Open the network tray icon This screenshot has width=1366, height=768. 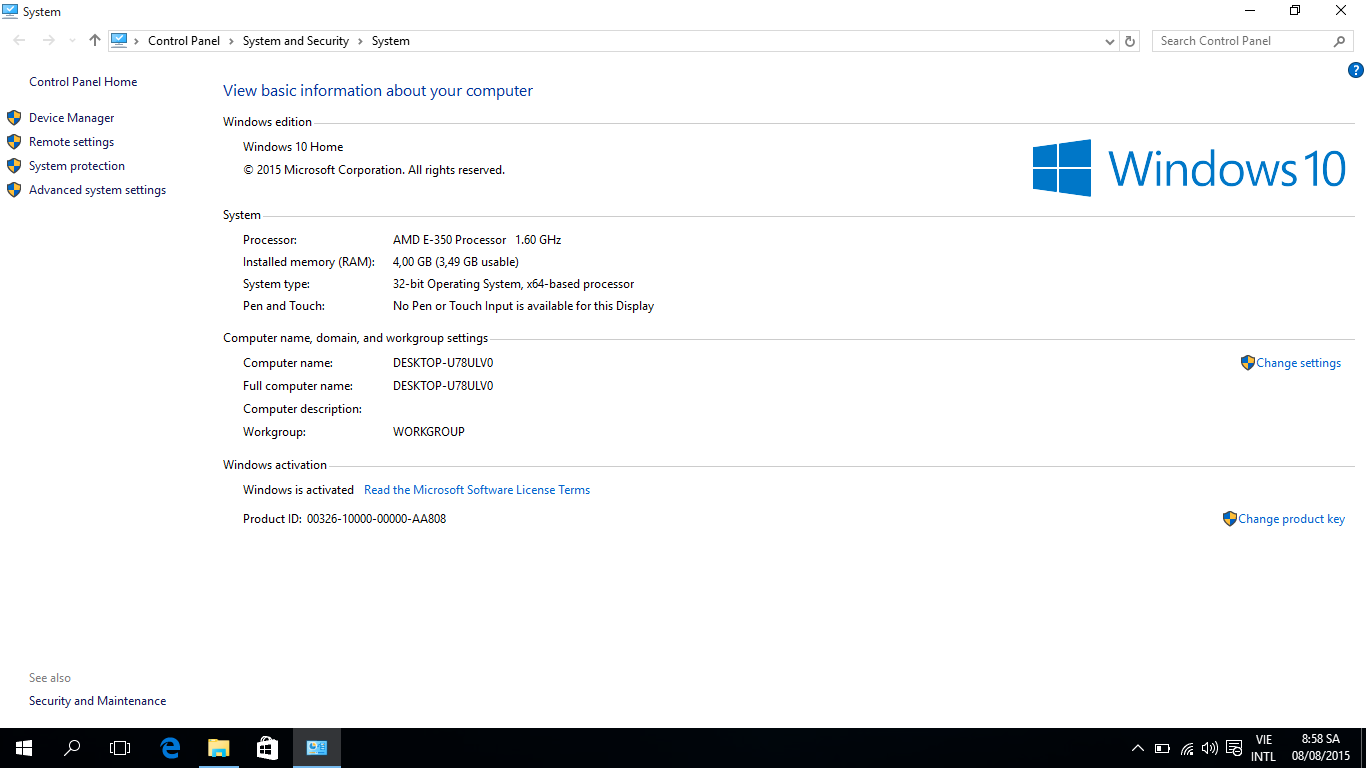pyautogui.click(x=1187, y=748)
